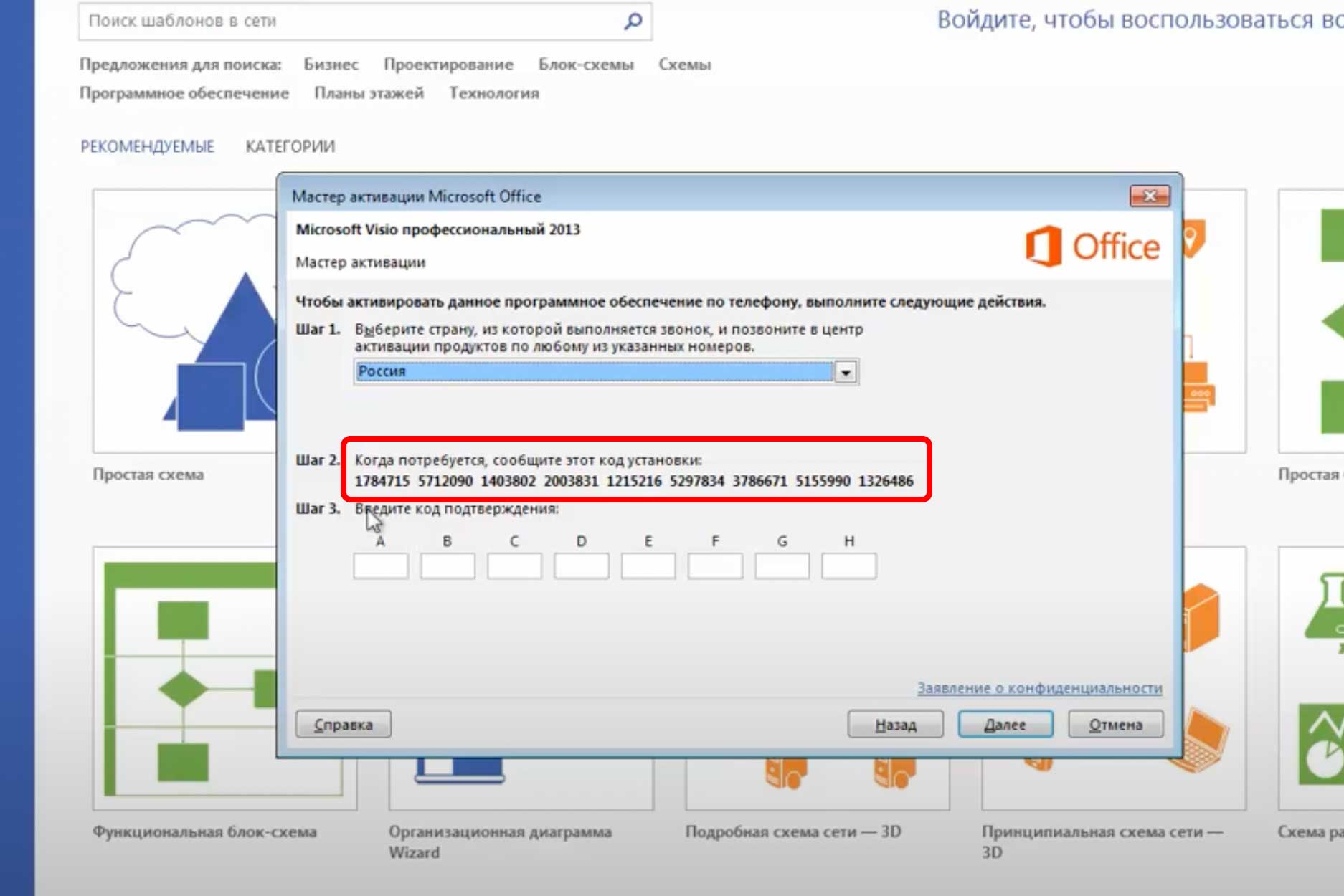Open the Простая схема template thumbnail

[x=185, y=321]
